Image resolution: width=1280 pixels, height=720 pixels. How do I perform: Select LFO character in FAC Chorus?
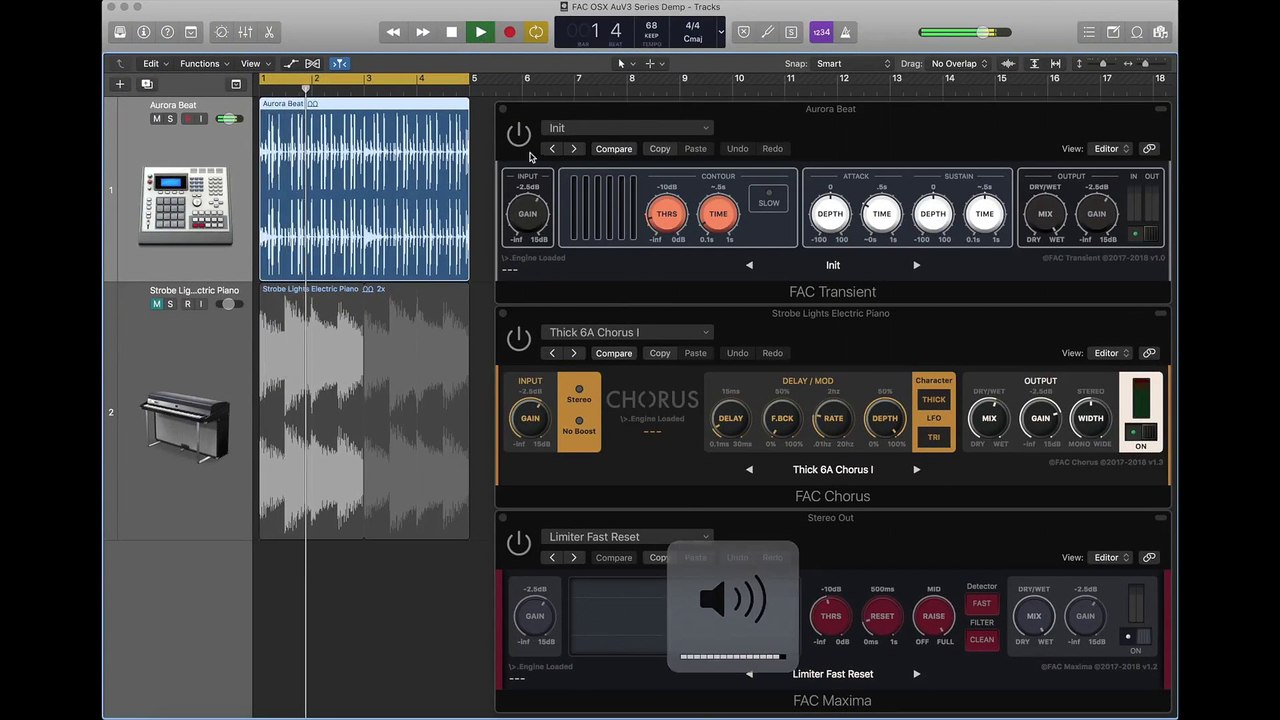click(933, 418)
